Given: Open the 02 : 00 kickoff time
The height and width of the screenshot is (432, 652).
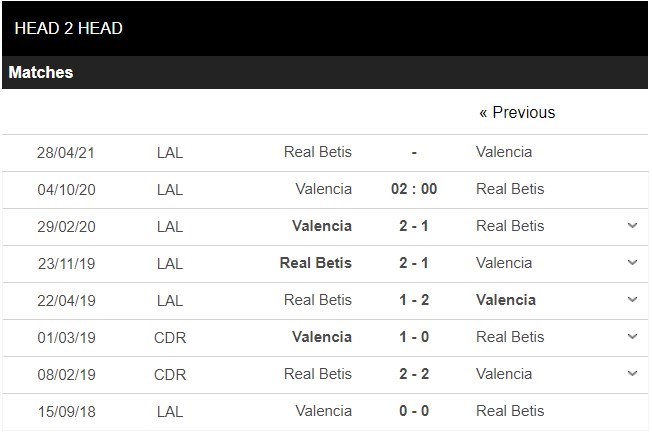Looking at the screenshot, I should coord(414,189).
